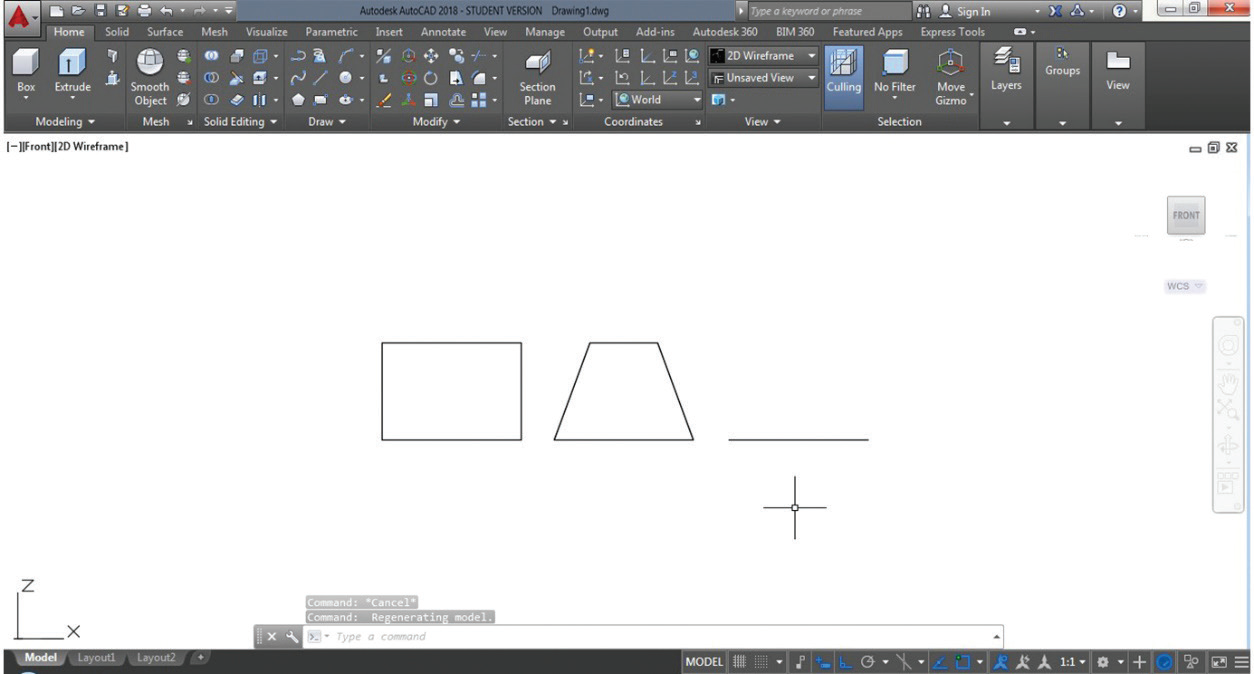Click the Save icon in quick access toolbar
The width and height of the screenshot is (1254, 674).
pos(100,11)
